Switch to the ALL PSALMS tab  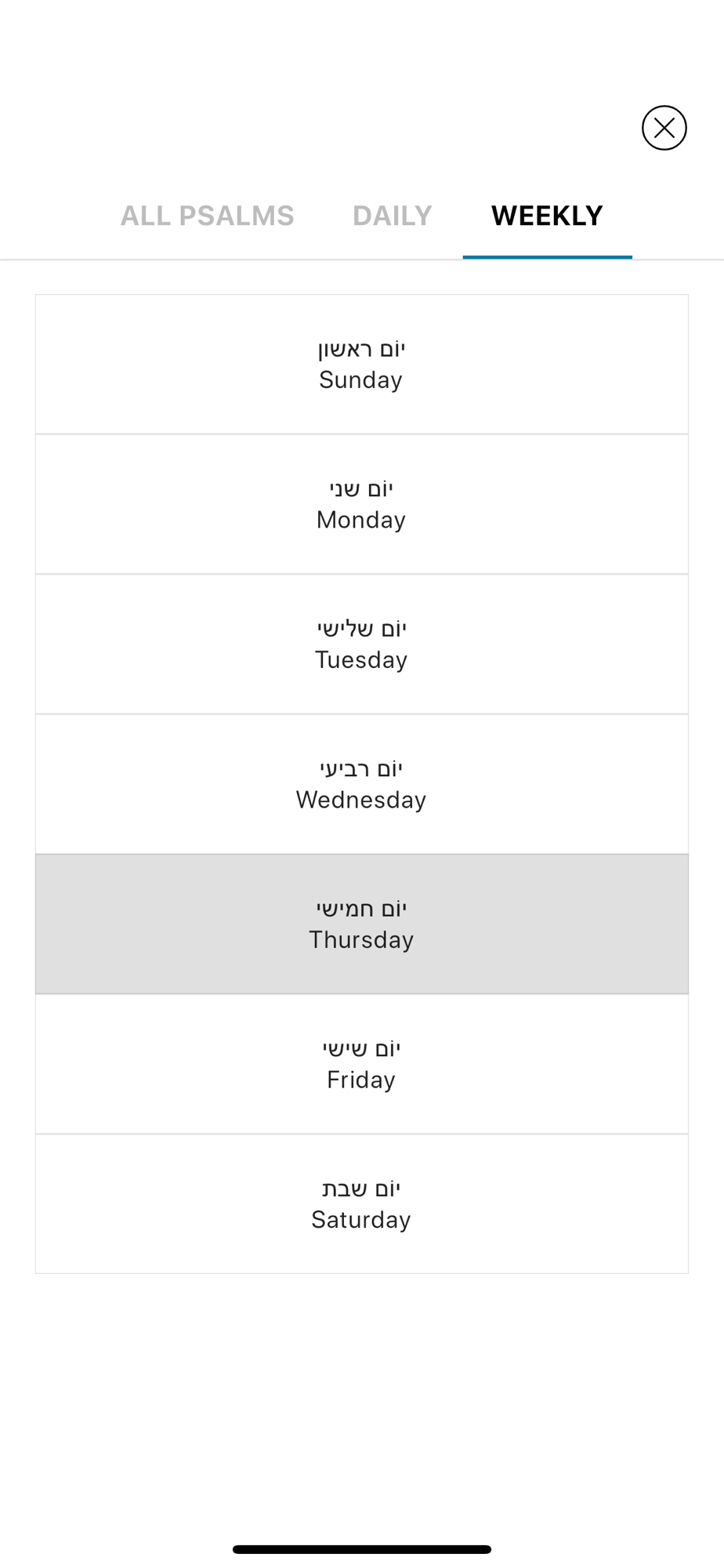click(207, 216)
